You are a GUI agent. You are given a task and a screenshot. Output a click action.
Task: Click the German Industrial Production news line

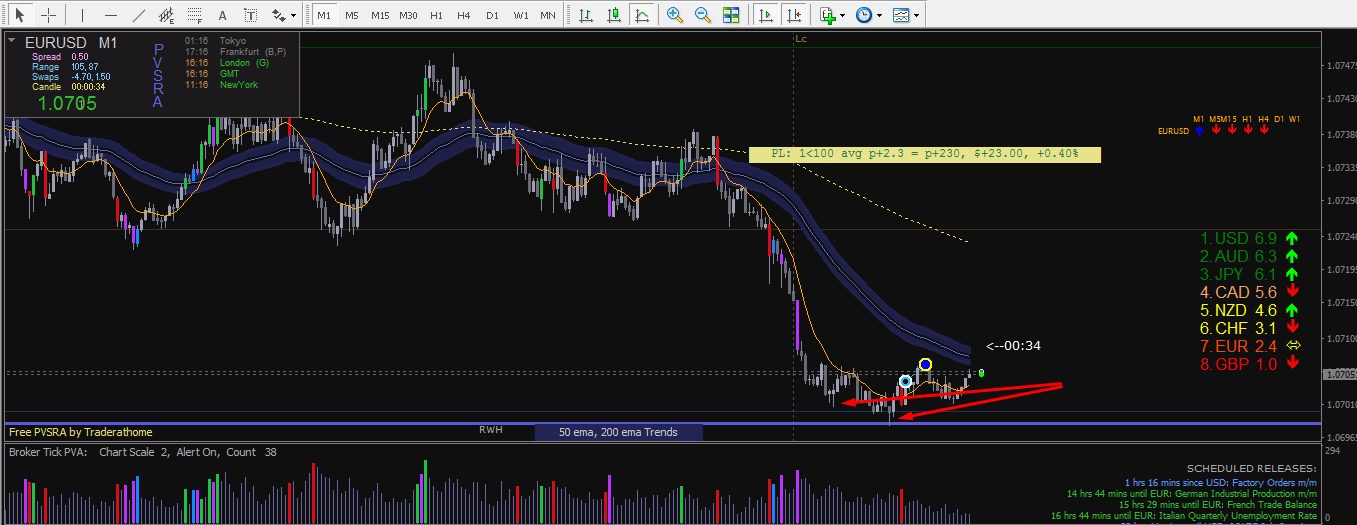pos(1192,493)
